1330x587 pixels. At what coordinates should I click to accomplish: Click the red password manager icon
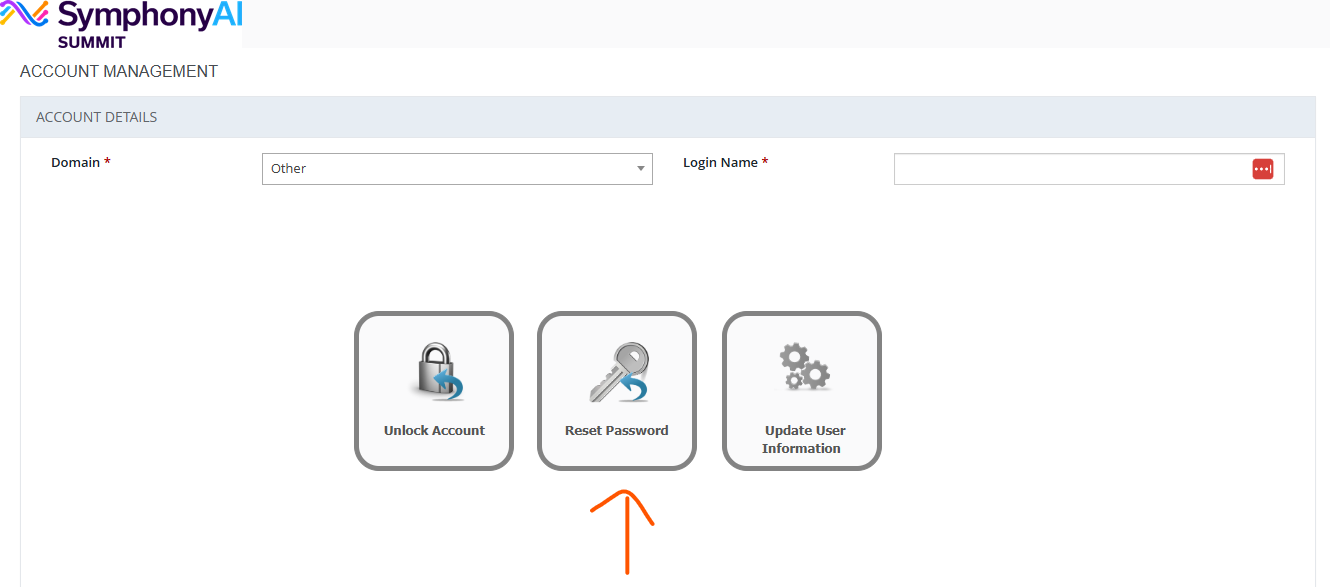(x=1262, y=169)
